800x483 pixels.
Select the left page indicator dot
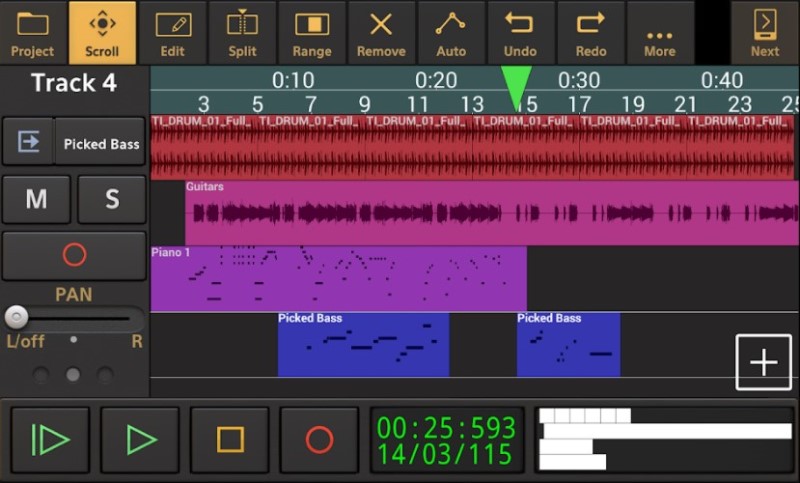point(41,375)
